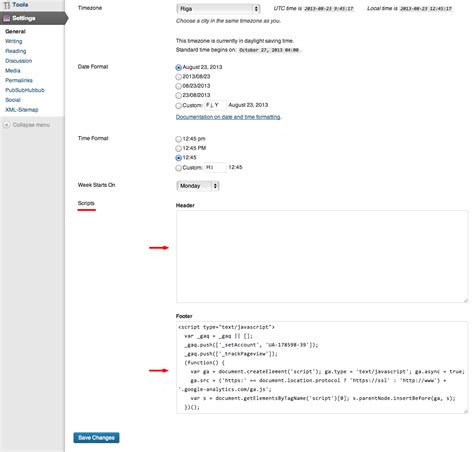
Task: Click the Save Changes button
Action: point(96,438)
